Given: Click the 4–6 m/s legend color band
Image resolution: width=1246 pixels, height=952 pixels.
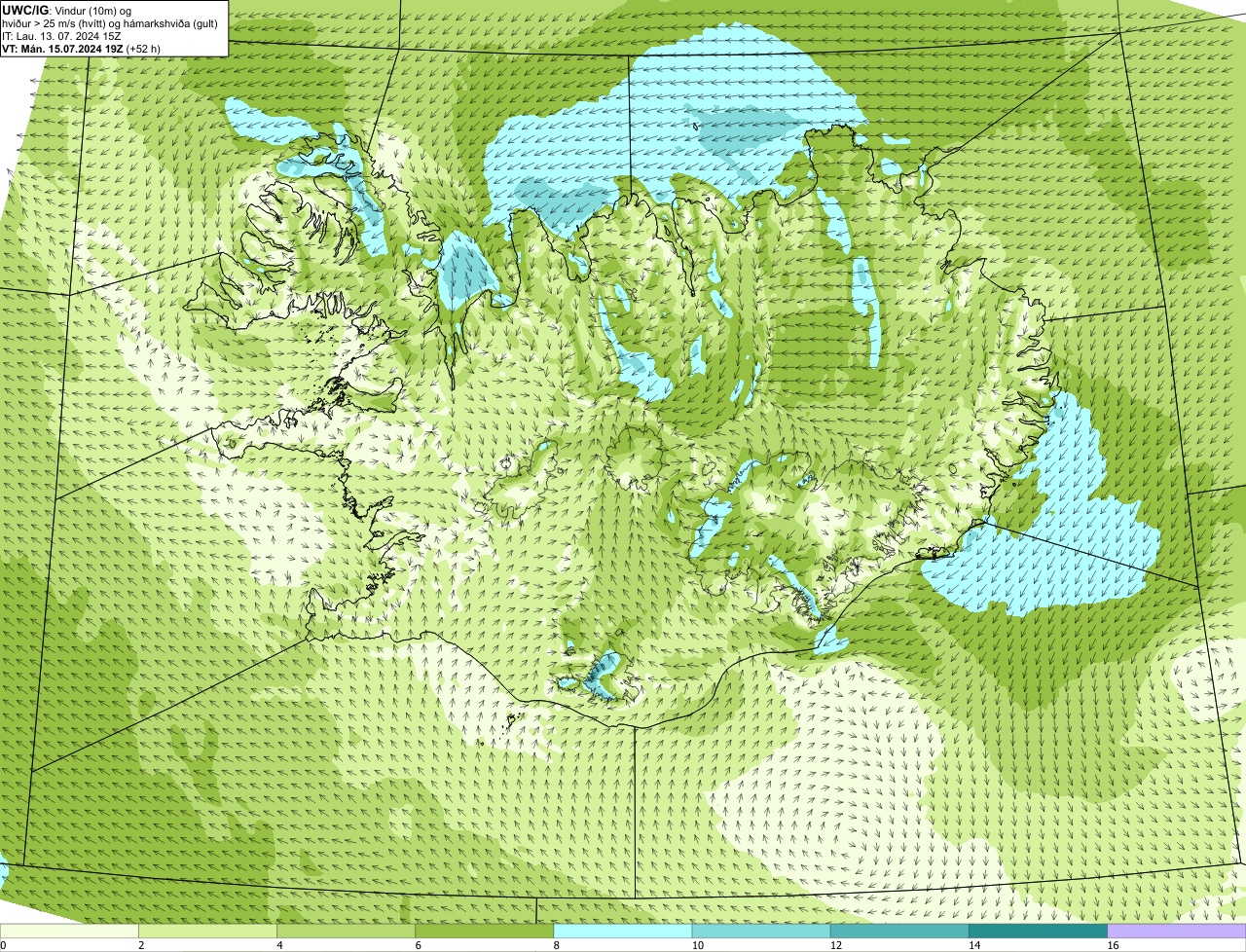Looking at the screenshot, I should pos(346,931).
